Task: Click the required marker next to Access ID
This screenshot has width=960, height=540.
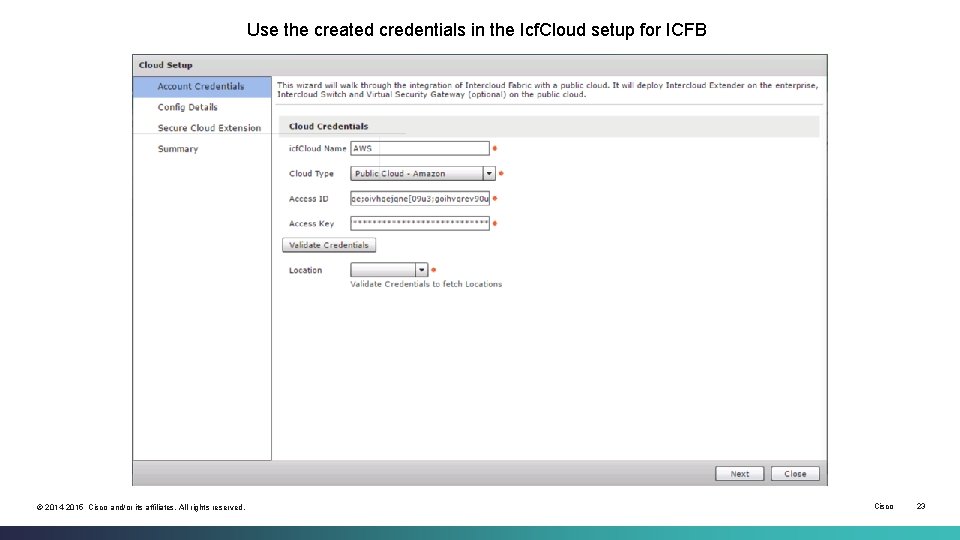Action: tap(495, 198)
